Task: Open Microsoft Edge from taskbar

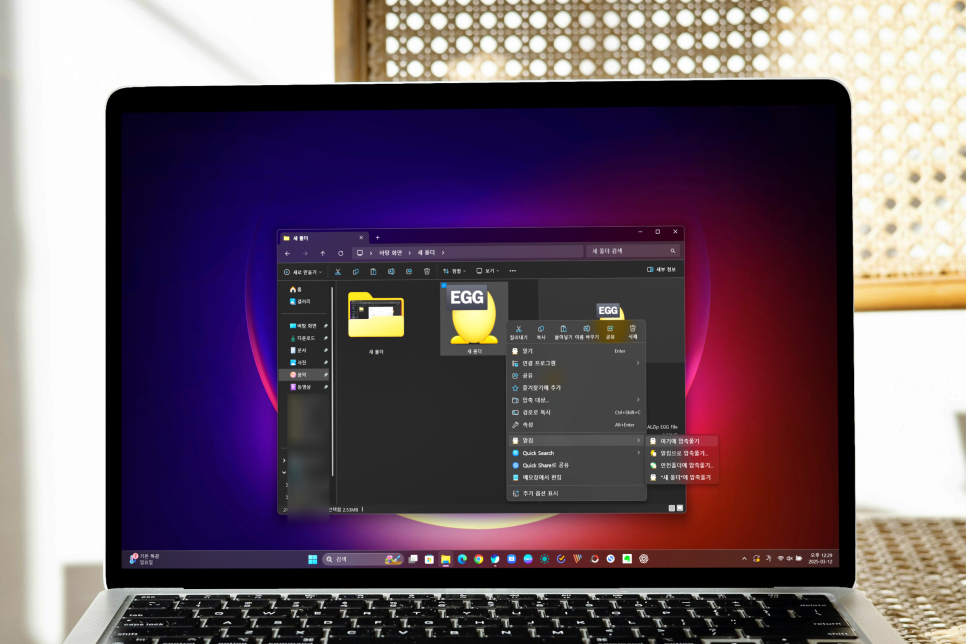Action: pos(462,559)
